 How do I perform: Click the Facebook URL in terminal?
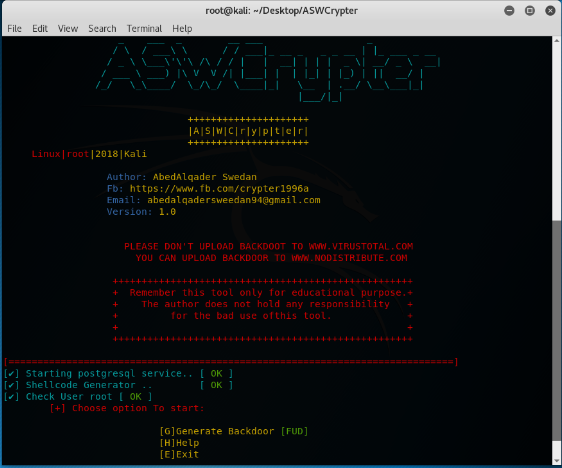pos(219,188)
